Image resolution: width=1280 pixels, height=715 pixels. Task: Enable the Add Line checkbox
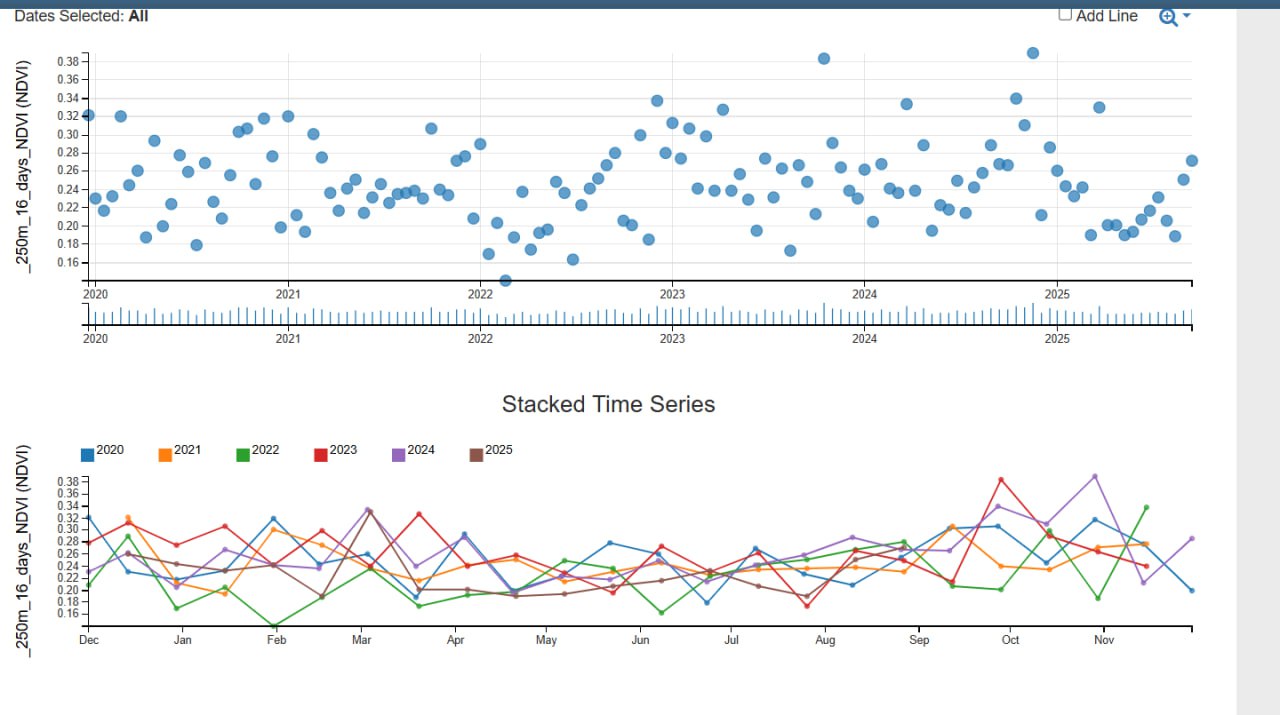pos(1065,14)
